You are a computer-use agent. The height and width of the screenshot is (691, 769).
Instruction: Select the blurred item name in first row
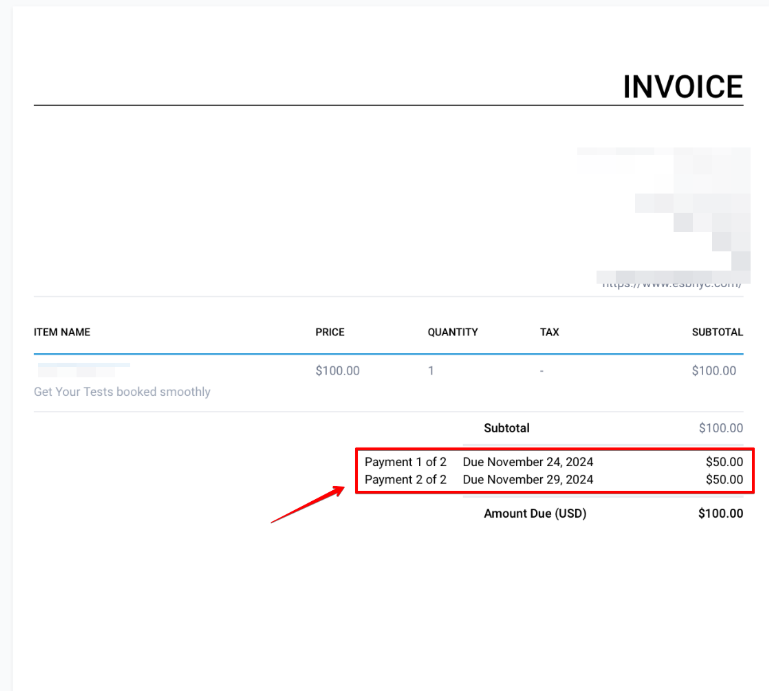[82, 371]
